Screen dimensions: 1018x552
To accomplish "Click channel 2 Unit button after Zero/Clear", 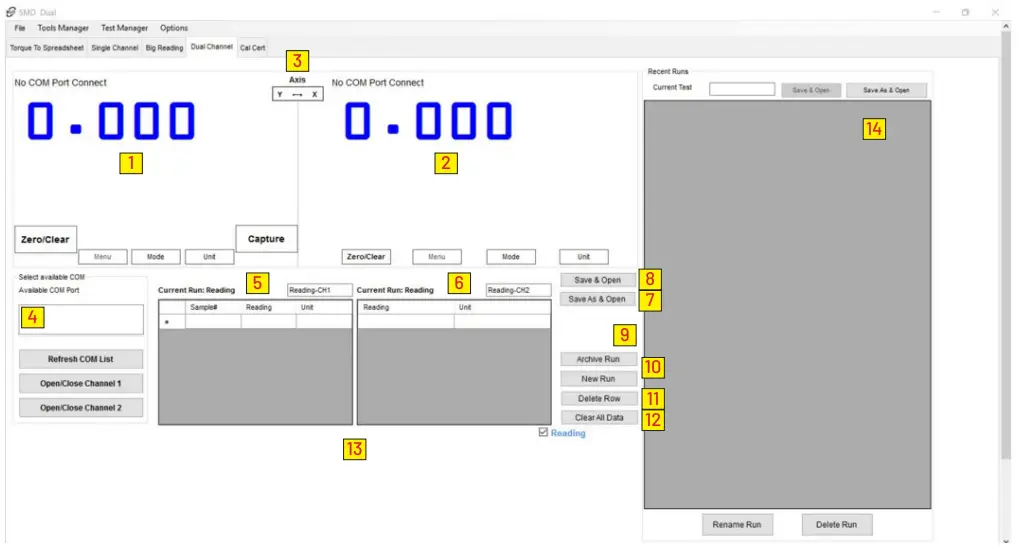I will 584,257.
